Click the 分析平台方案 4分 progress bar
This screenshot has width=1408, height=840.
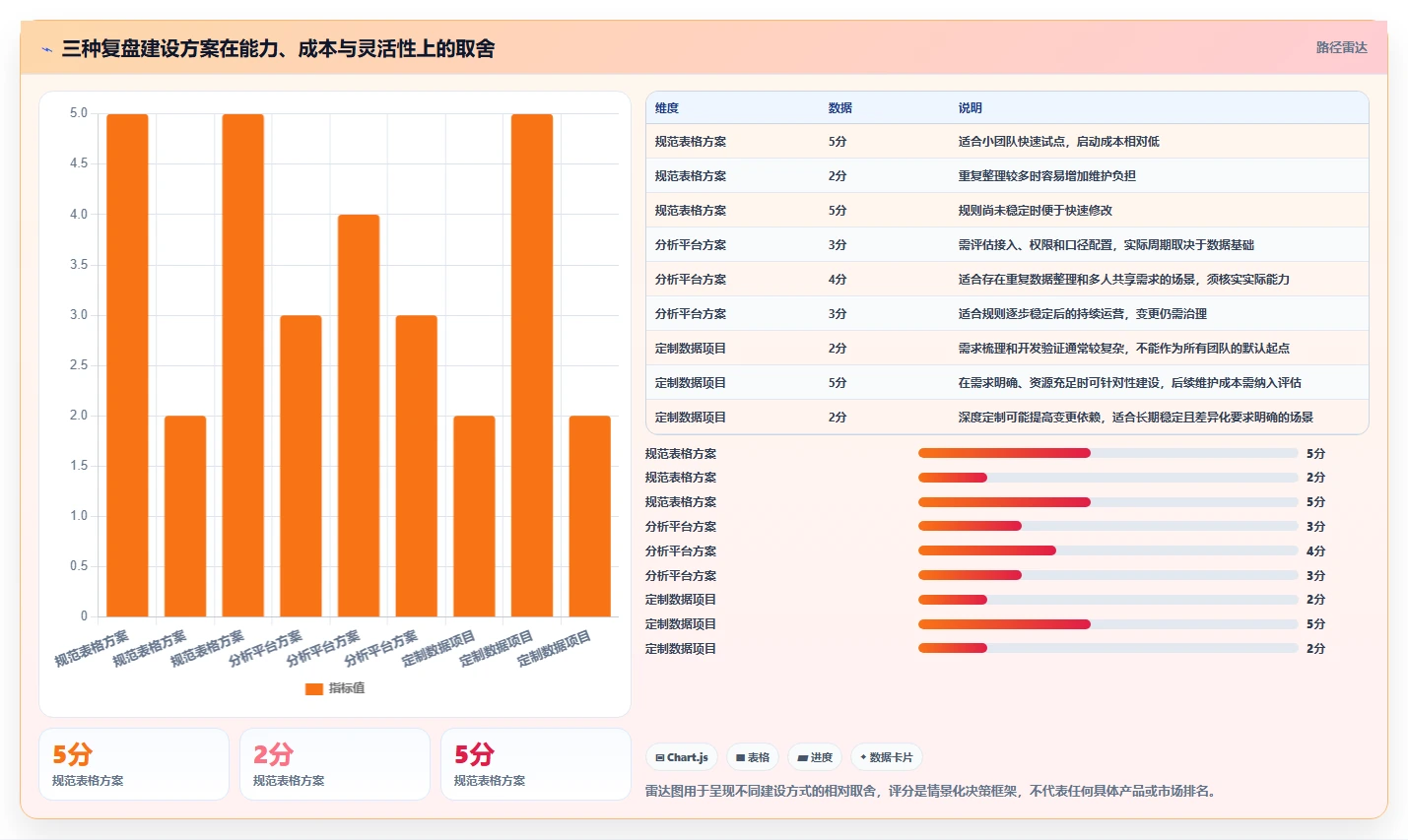(x=1107, y=550)
